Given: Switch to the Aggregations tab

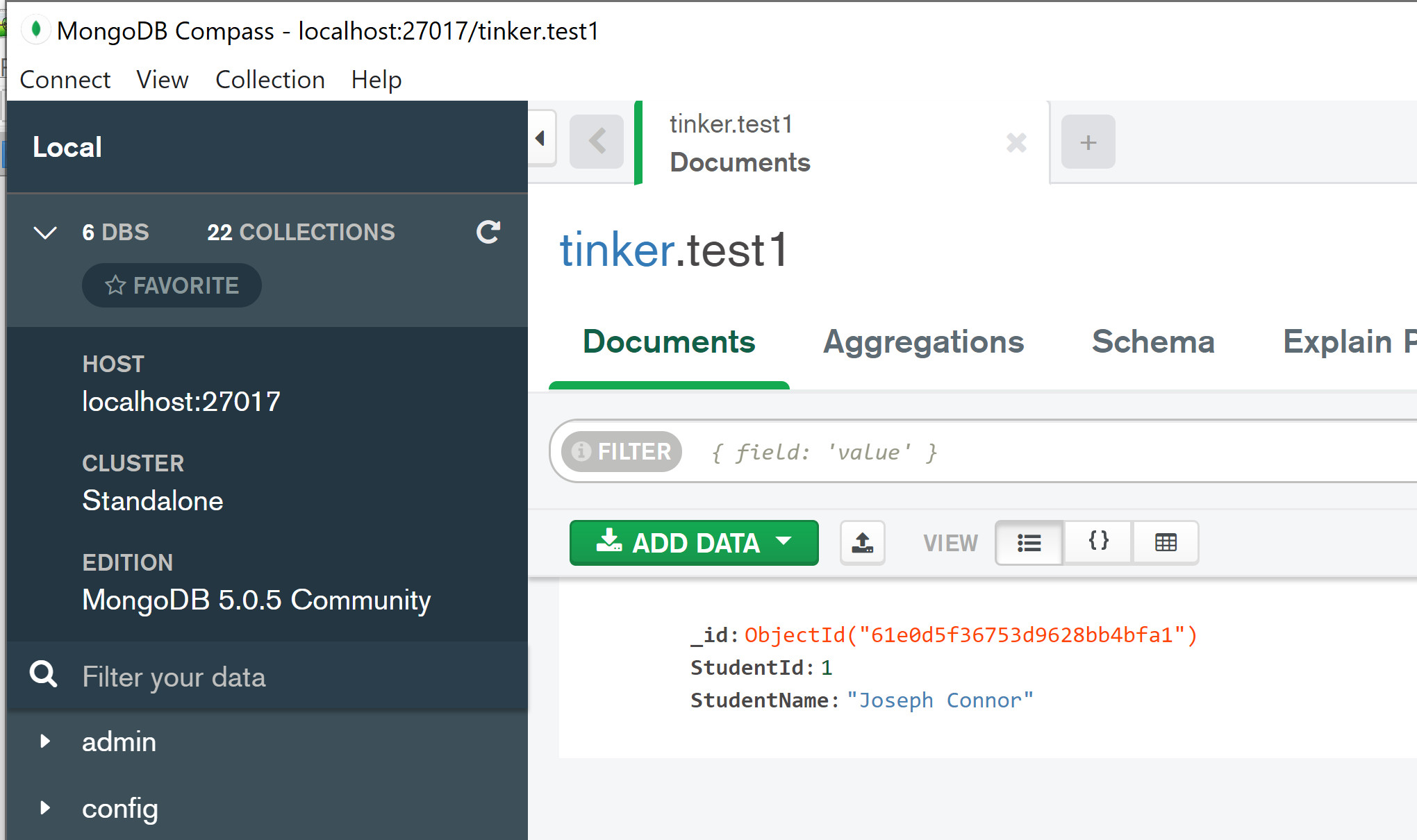Looking at the screenshot, I should tap(923, 342).
